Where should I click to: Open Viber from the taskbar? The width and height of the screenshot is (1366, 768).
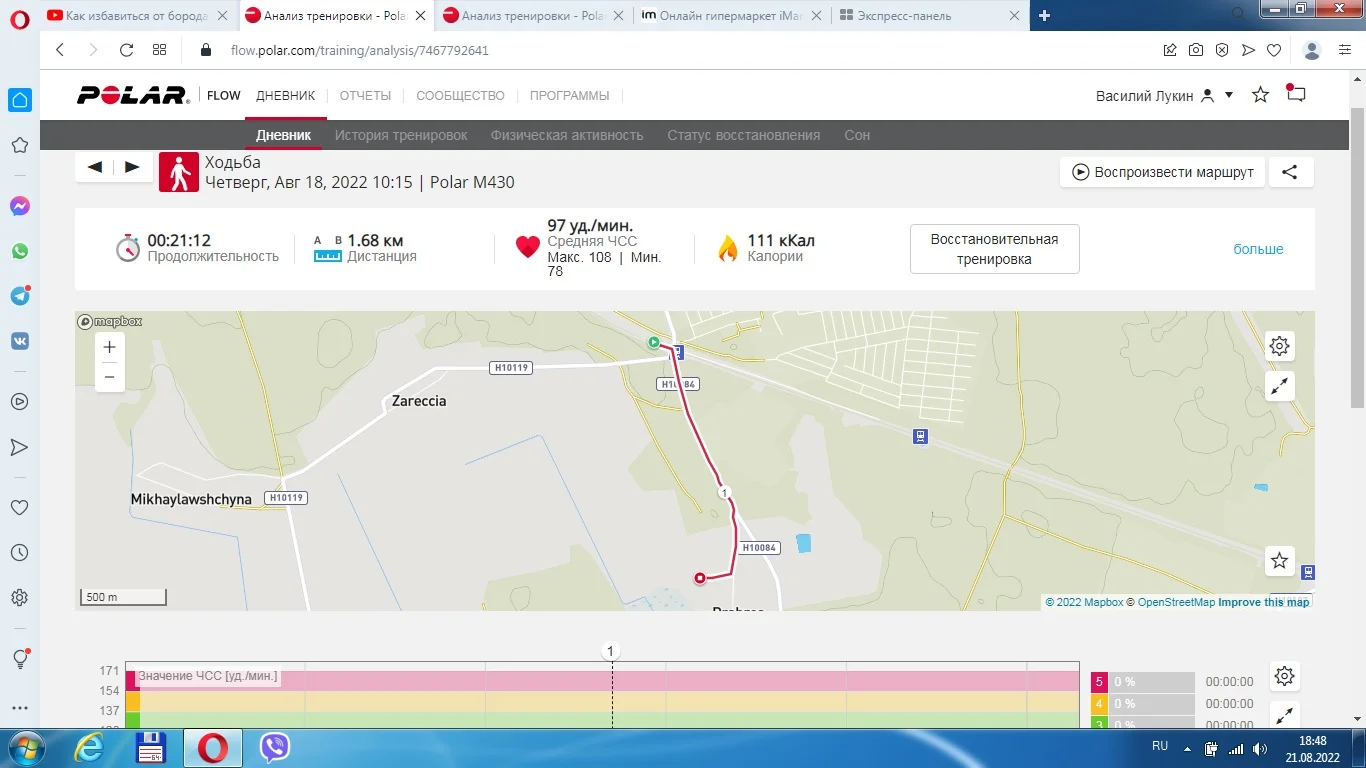tap(274, 748)
